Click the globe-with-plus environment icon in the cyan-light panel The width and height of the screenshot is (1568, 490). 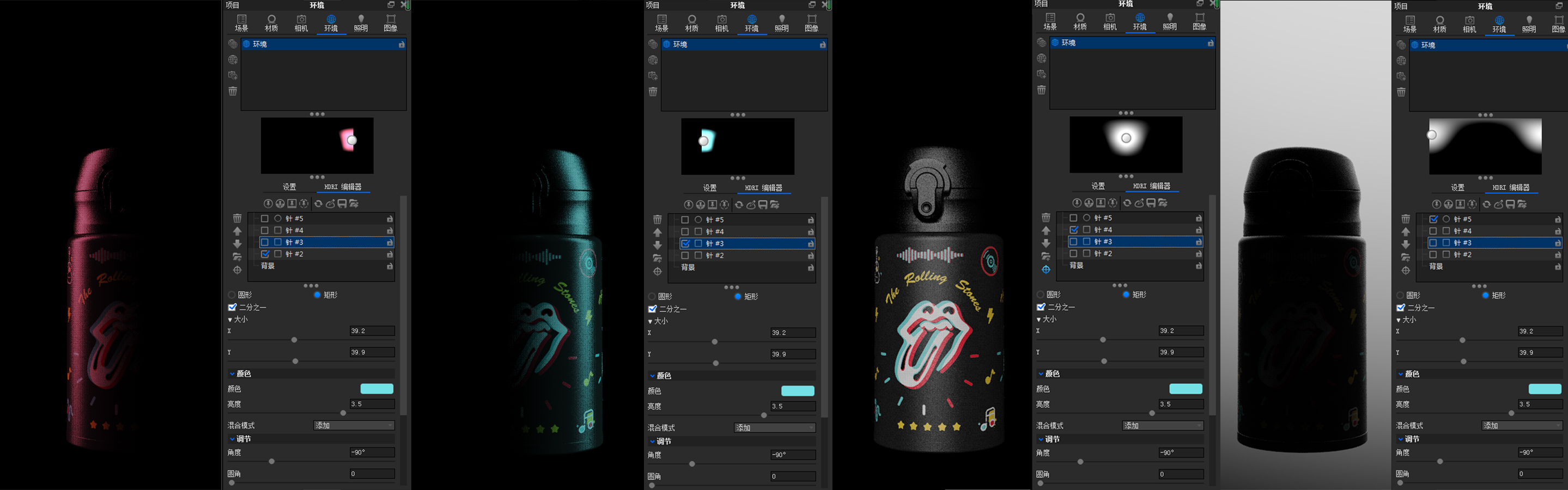click(x=653, y=60)
